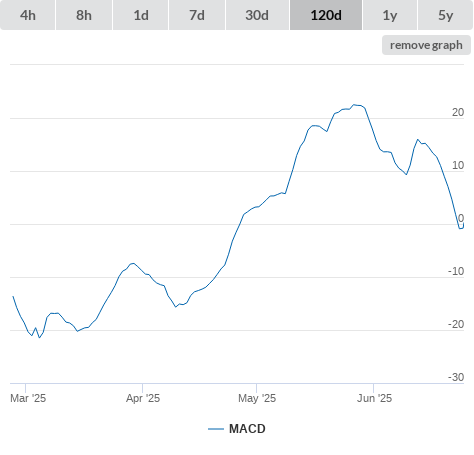Choose the 1d time range tab
Image resolution: width=474 pixels, height=455 pixels.
141,15
